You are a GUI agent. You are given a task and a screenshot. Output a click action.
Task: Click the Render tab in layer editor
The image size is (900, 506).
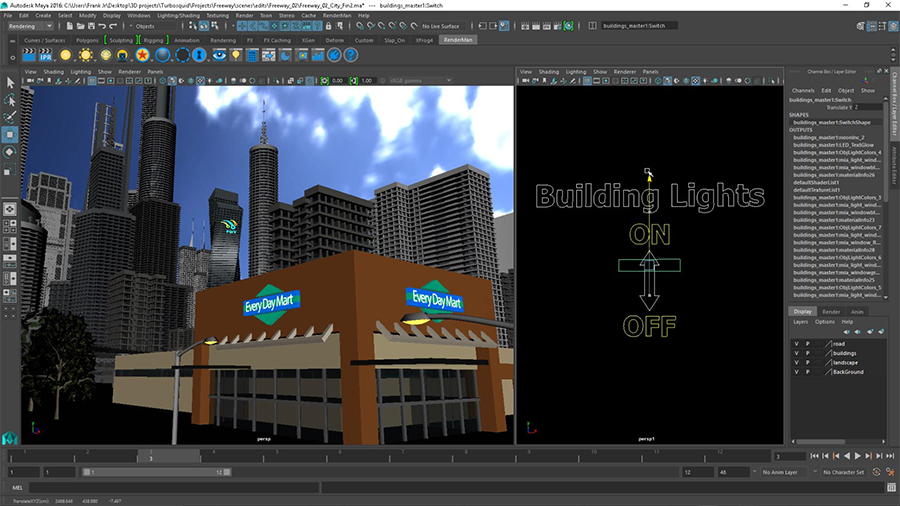831,312
